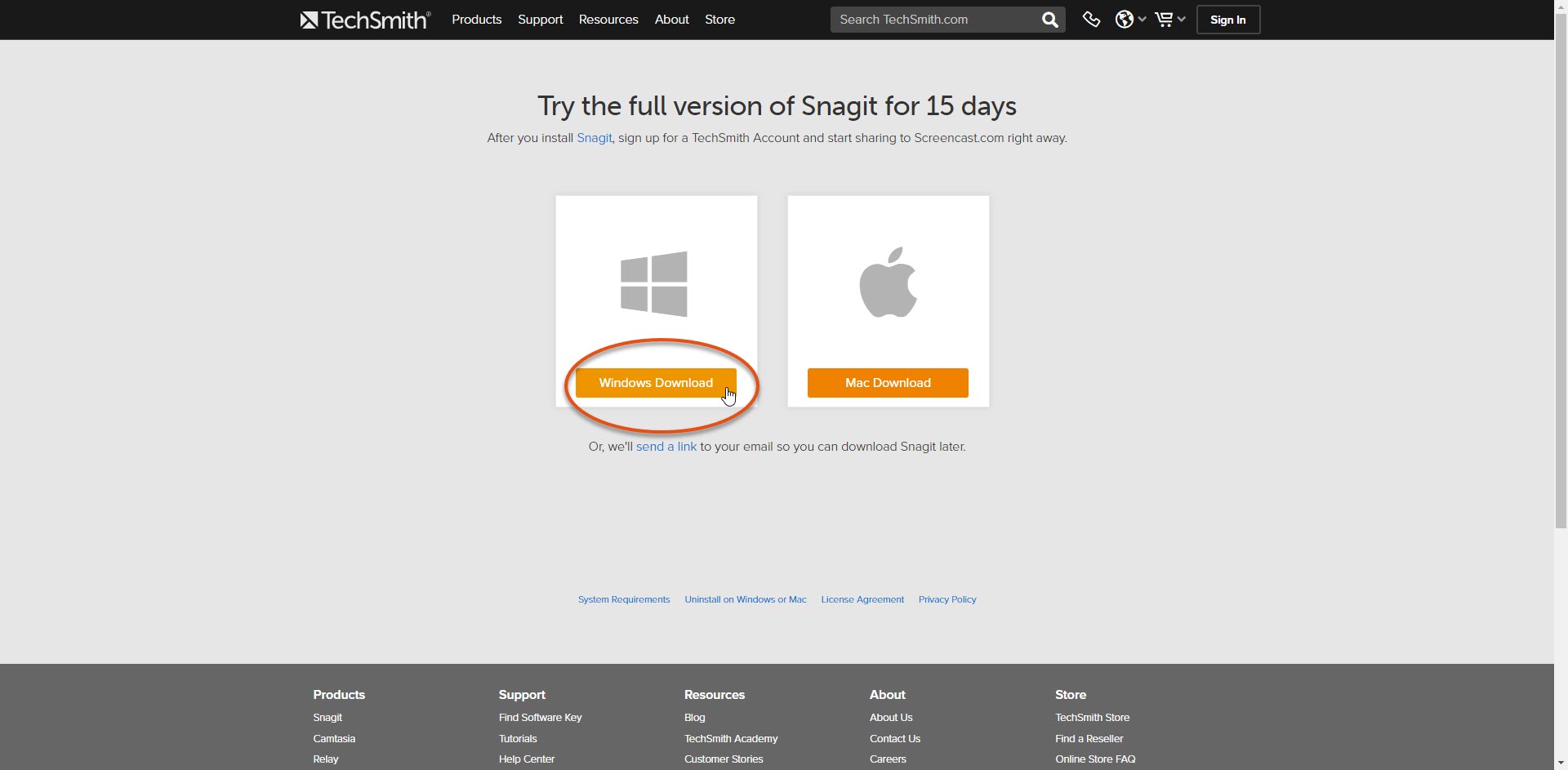
Task: Open the TechSmith Store footer link
Action: [x=1093, y=718]
